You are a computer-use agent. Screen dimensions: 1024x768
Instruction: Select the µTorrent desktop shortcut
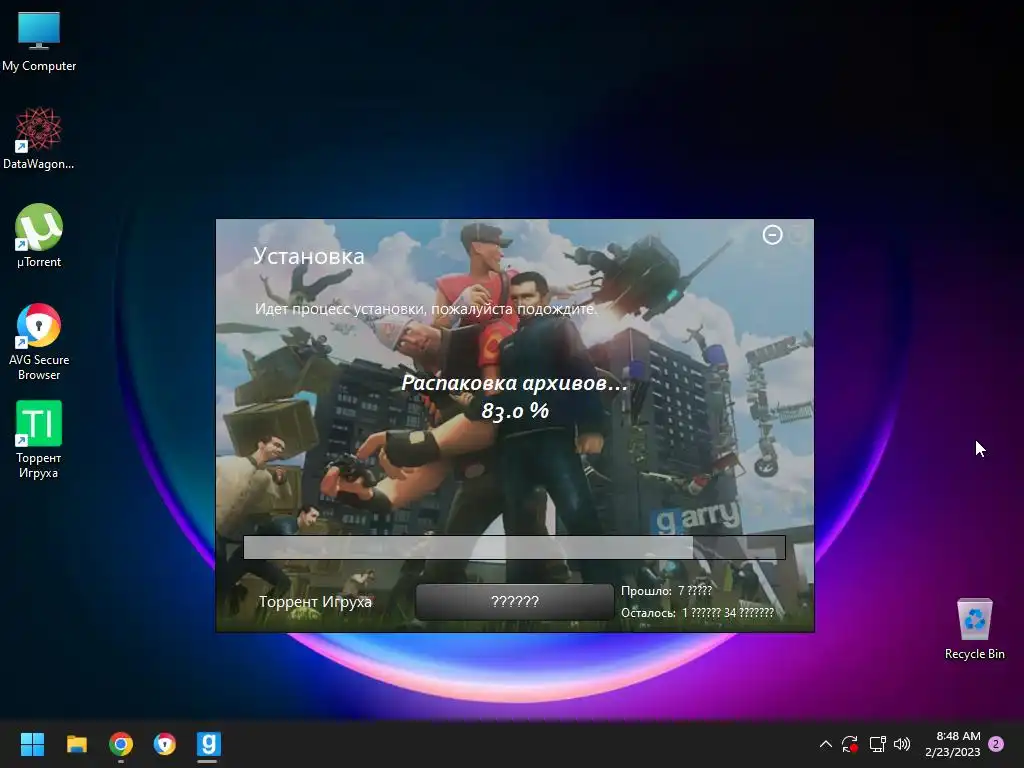[x=39, y=236]
